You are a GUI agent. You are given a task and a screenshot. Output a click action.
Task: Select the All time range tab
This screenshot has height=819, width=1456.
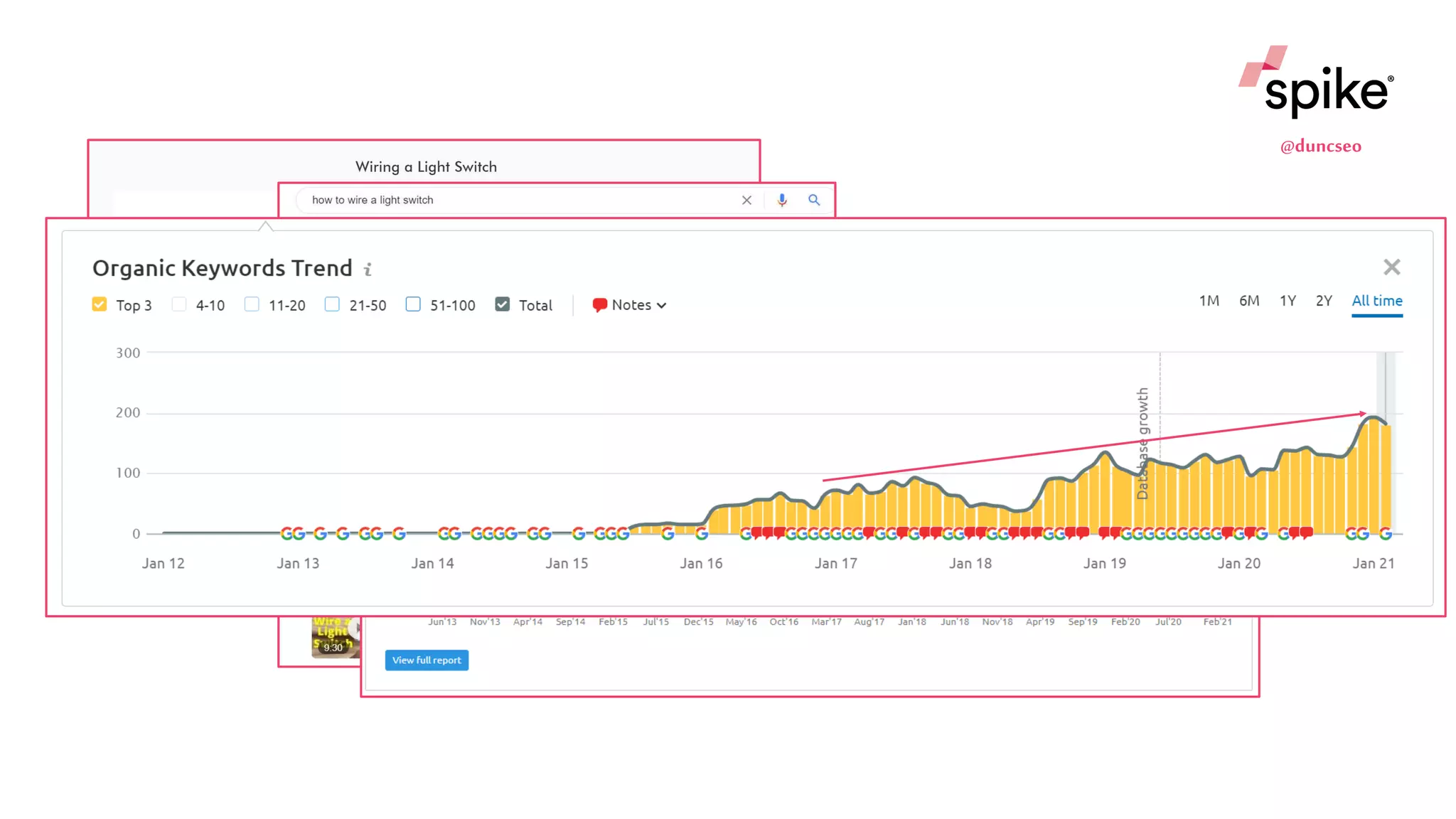pyautogui.click(x=1376, y=301)
